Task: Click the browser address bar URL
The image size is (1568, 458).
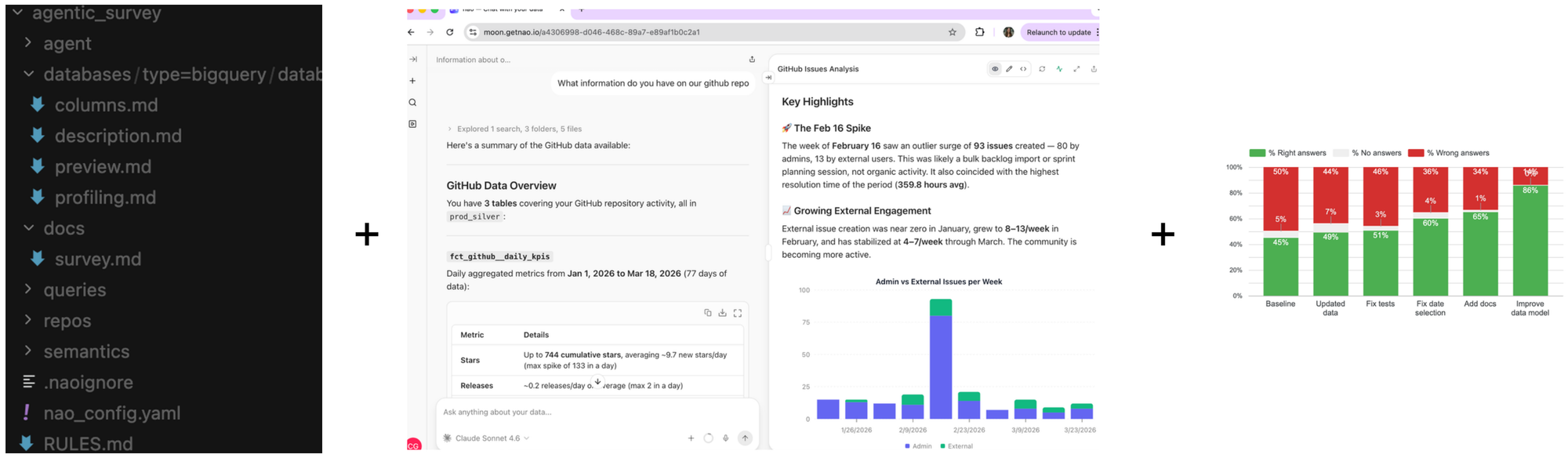Action: pos(592,32)
